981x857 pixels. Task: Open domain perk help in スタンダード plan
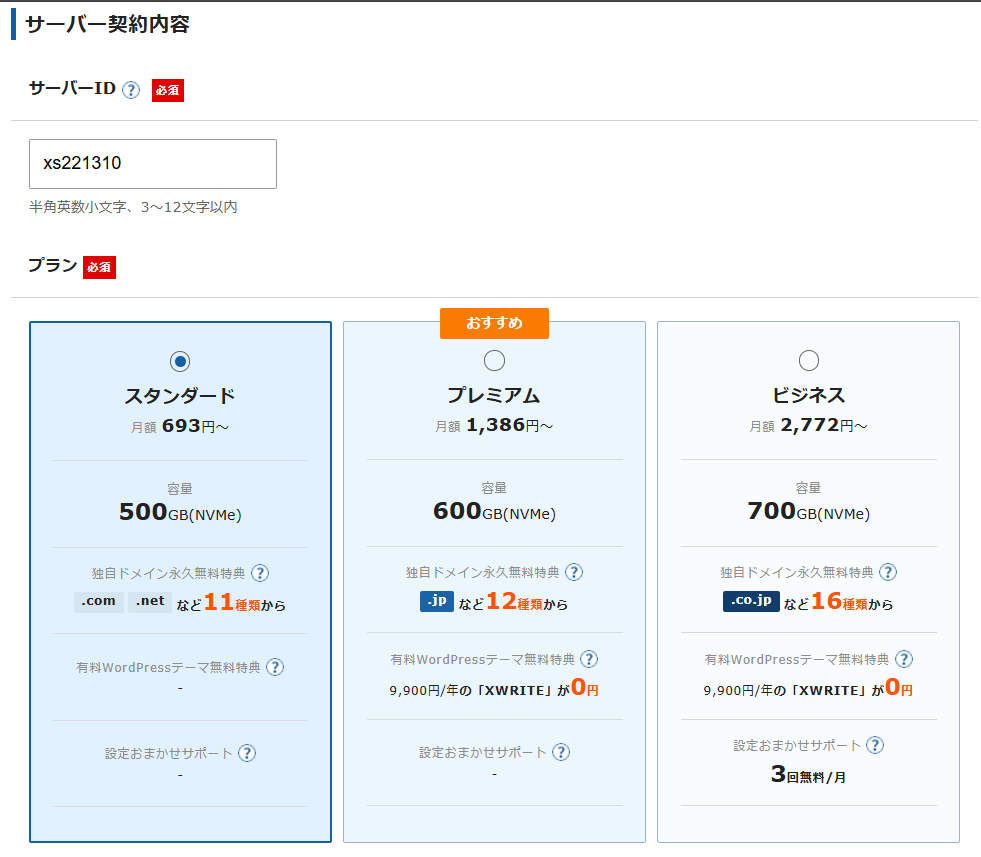260,573
